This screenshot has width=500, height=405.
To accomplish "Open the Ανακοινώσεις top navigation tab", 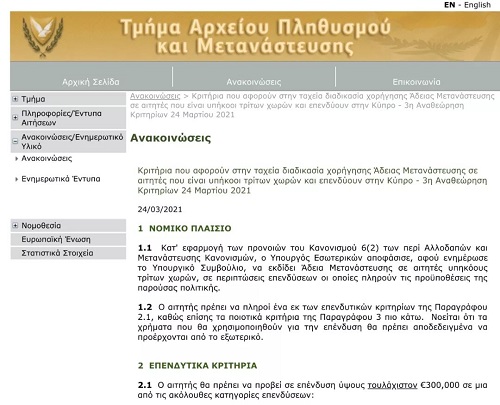I will pyautogui.click(x=254, y=82).
